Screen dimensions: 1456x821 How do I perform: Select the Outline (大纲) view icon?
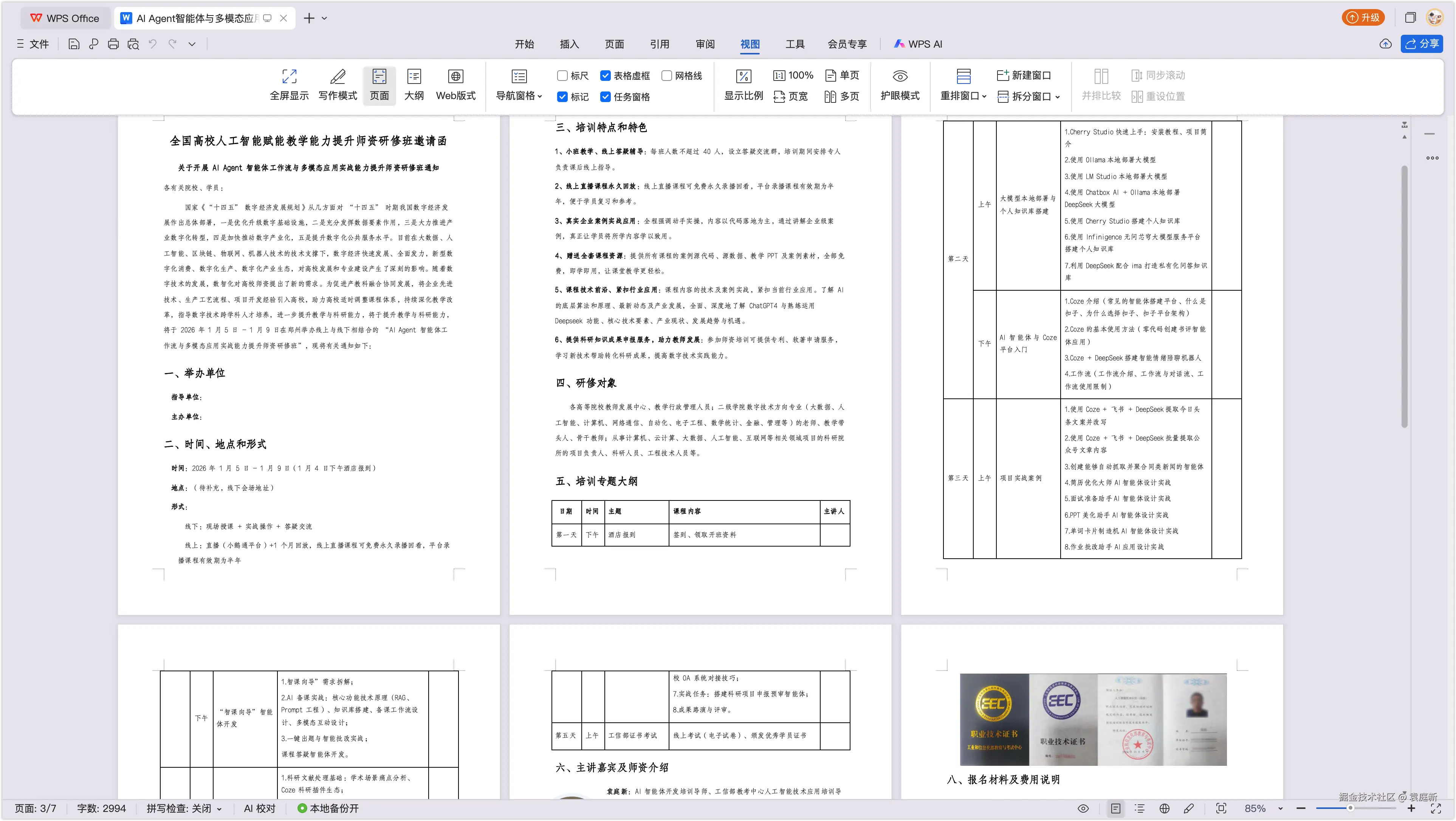point(414,77)
